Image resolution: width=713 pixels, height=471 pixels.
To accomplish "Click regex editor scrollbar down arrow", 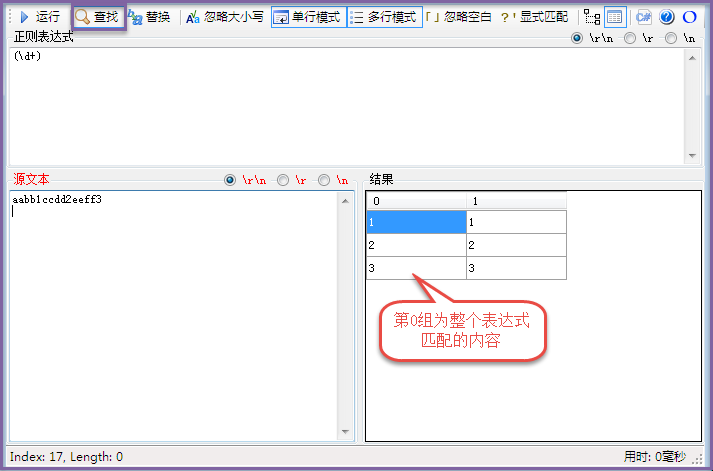I will [x=692, y=156].
